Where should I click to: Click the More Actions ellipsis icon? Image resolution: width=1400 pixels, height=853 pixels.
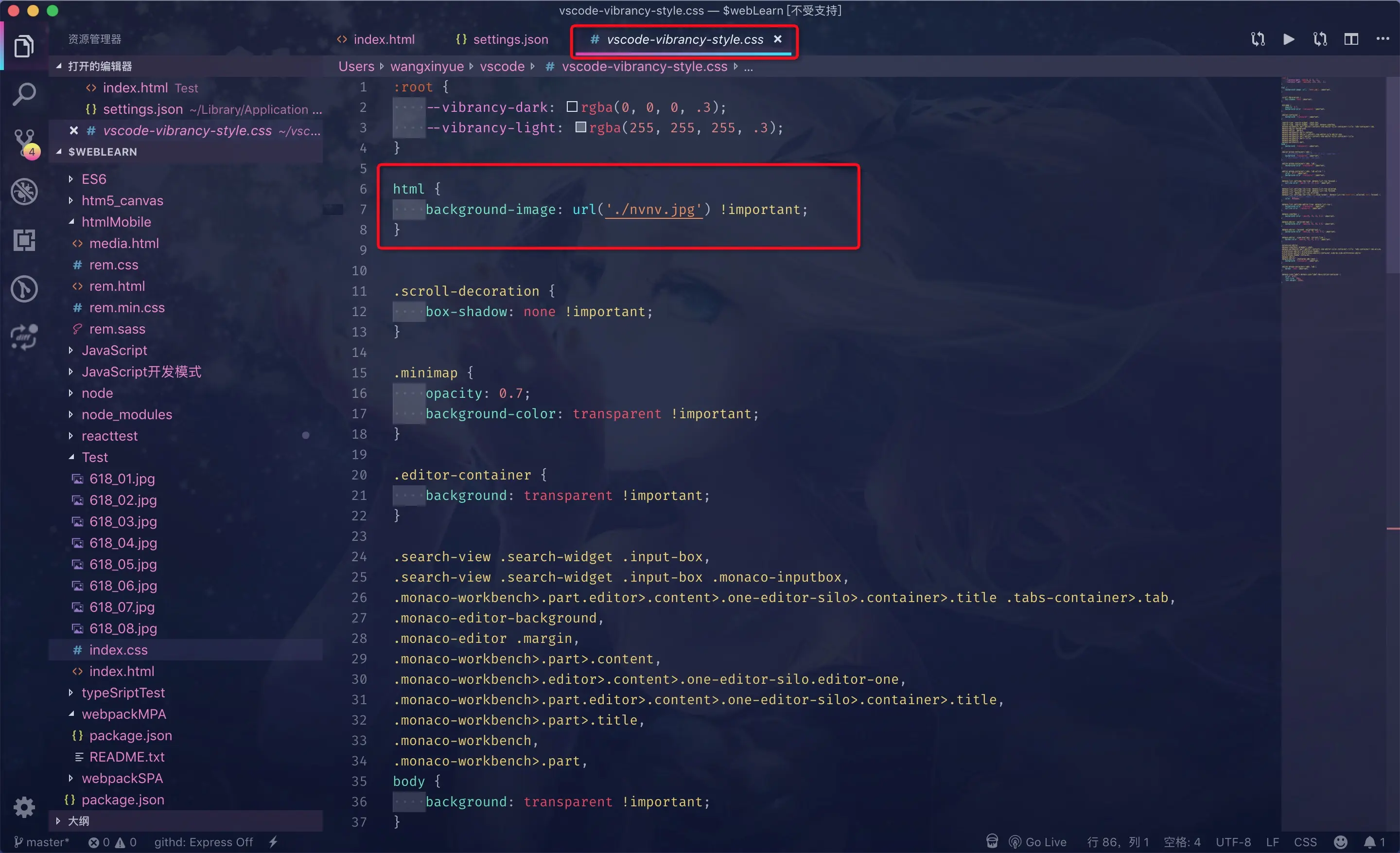[1382, 39]
